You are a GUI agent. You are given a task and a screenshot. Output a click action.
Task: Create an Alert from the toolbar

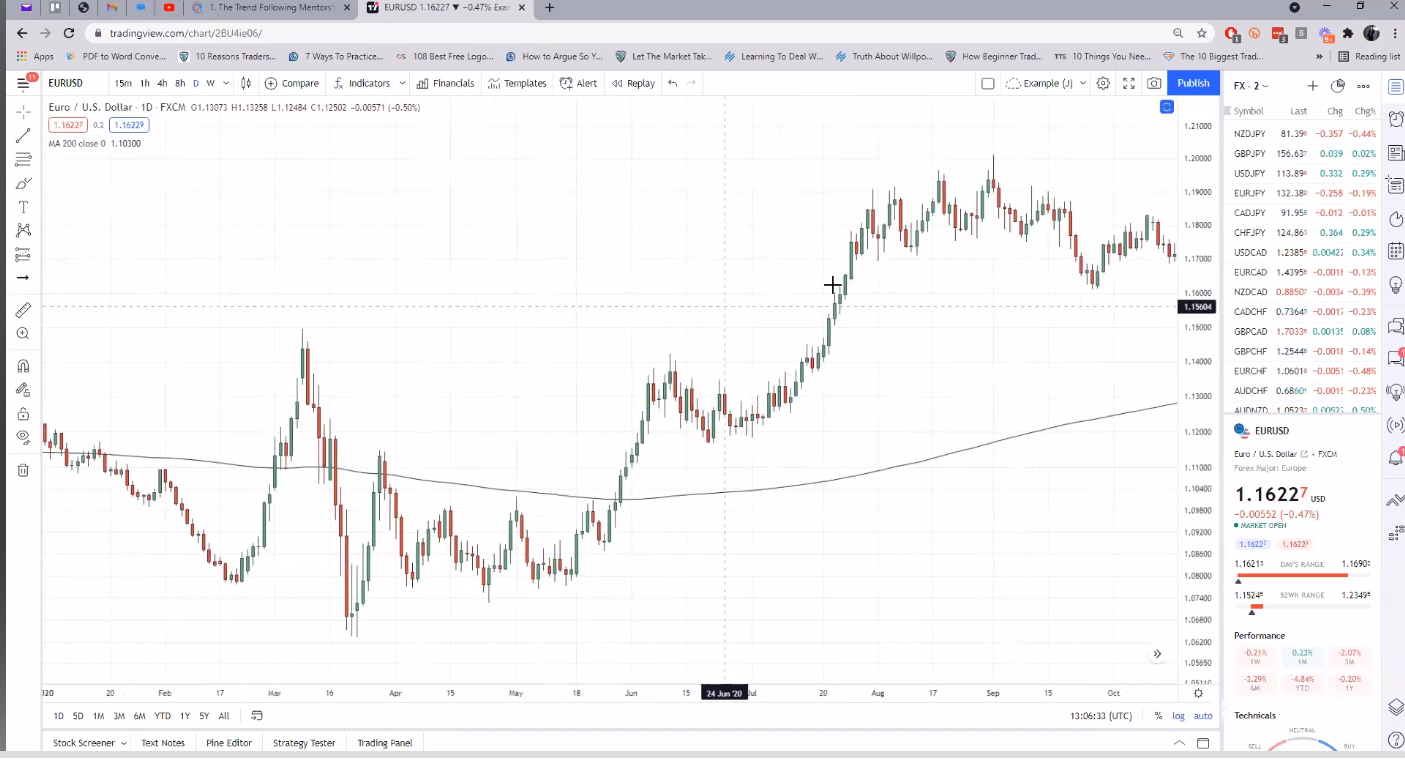coord(579,83)
